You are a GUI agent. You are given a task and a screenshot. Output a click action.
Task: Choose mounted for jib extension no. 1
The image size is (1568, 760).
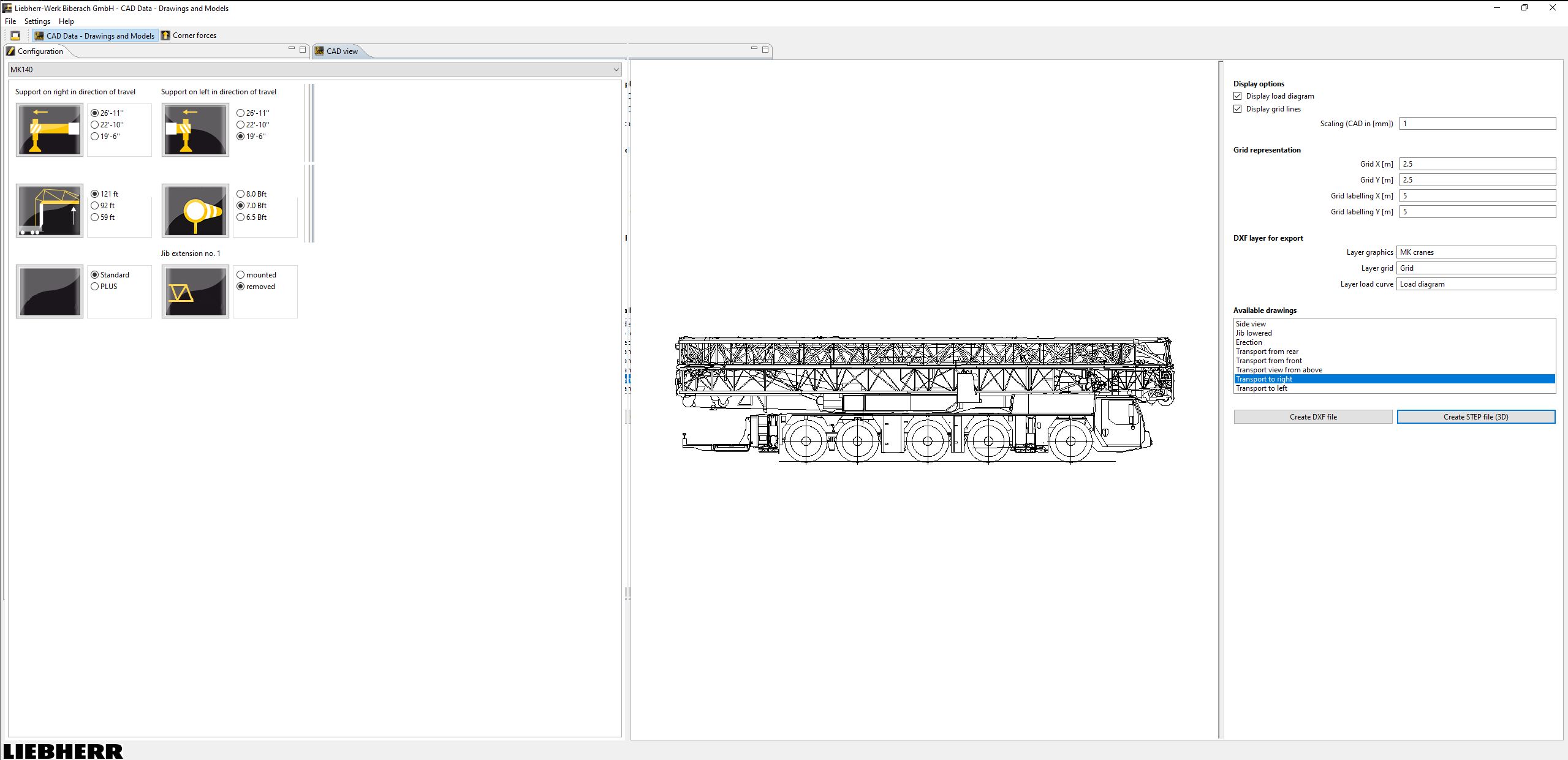[240, 274]
